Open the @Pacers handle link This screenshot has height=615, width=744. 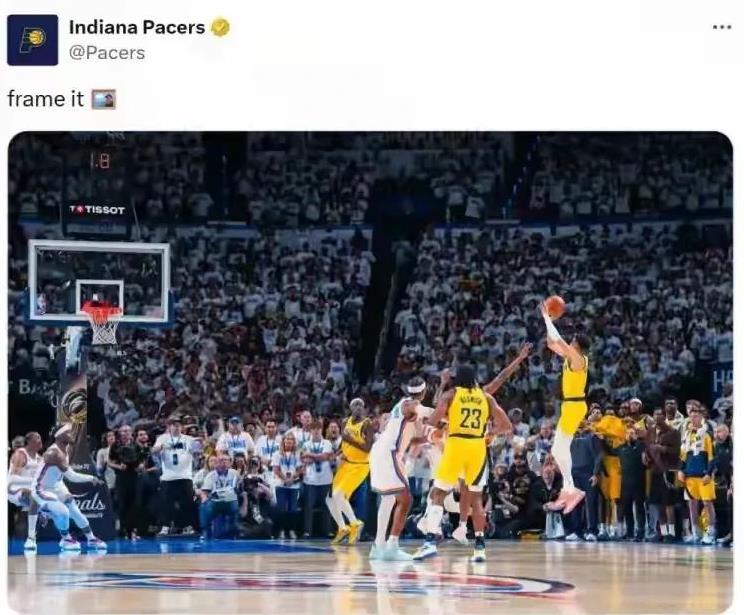[107, 53]
